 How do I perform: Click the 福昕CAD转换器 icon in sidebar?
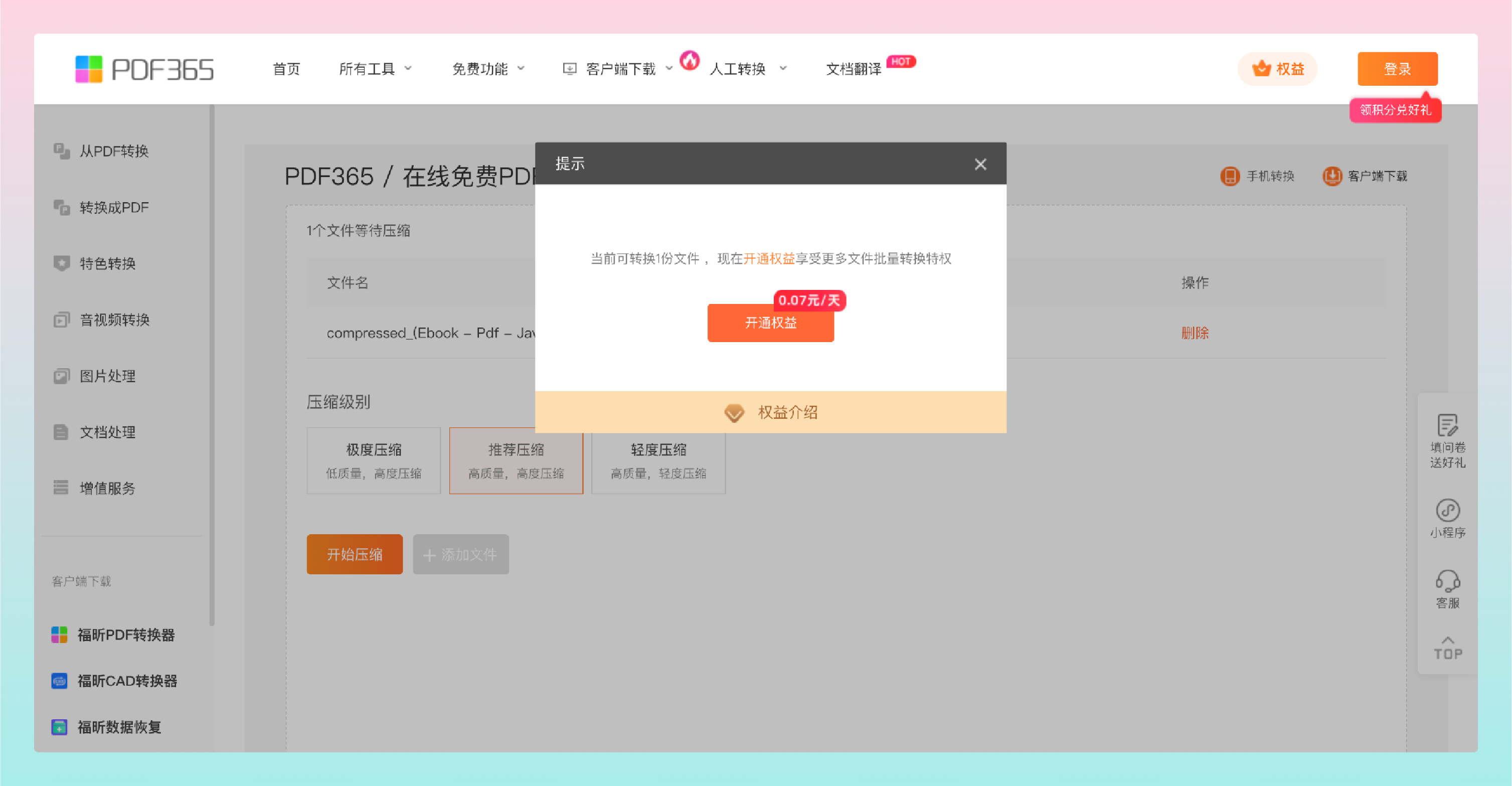point(59,681)
